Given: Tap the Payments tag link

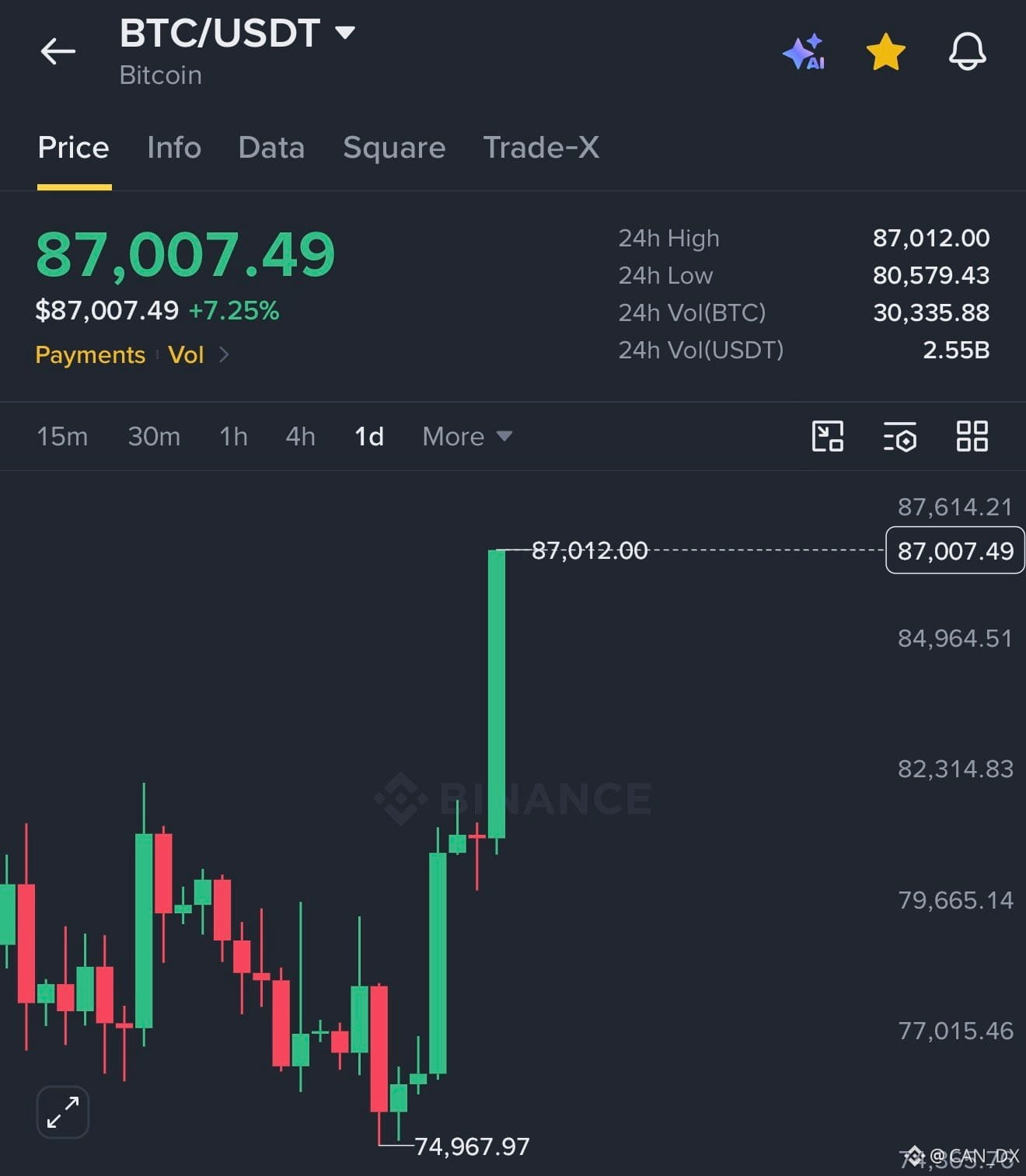Looking at the screenshot, I should (90, 354).
